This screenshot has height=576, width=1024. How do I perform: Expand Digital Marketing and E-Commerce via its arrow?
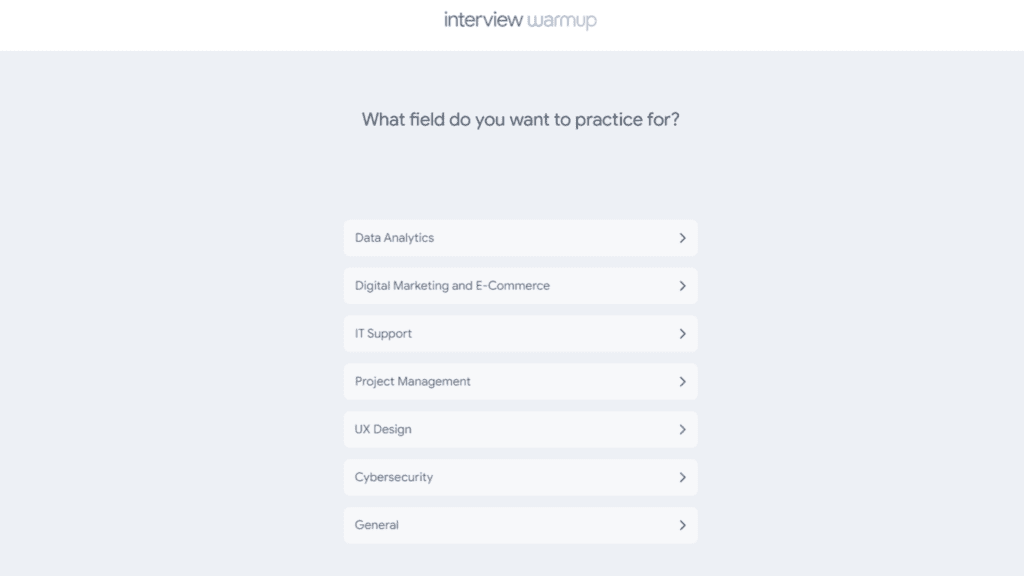pos(683,286)
